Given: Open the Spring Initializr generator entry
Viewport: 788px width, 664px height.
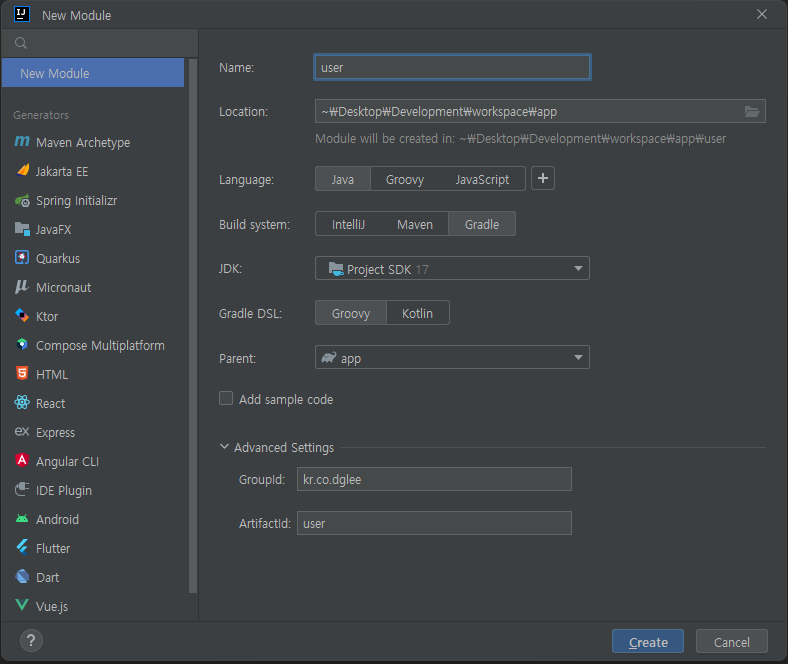Looking at the screenshot, I should [x=95, y=201].
